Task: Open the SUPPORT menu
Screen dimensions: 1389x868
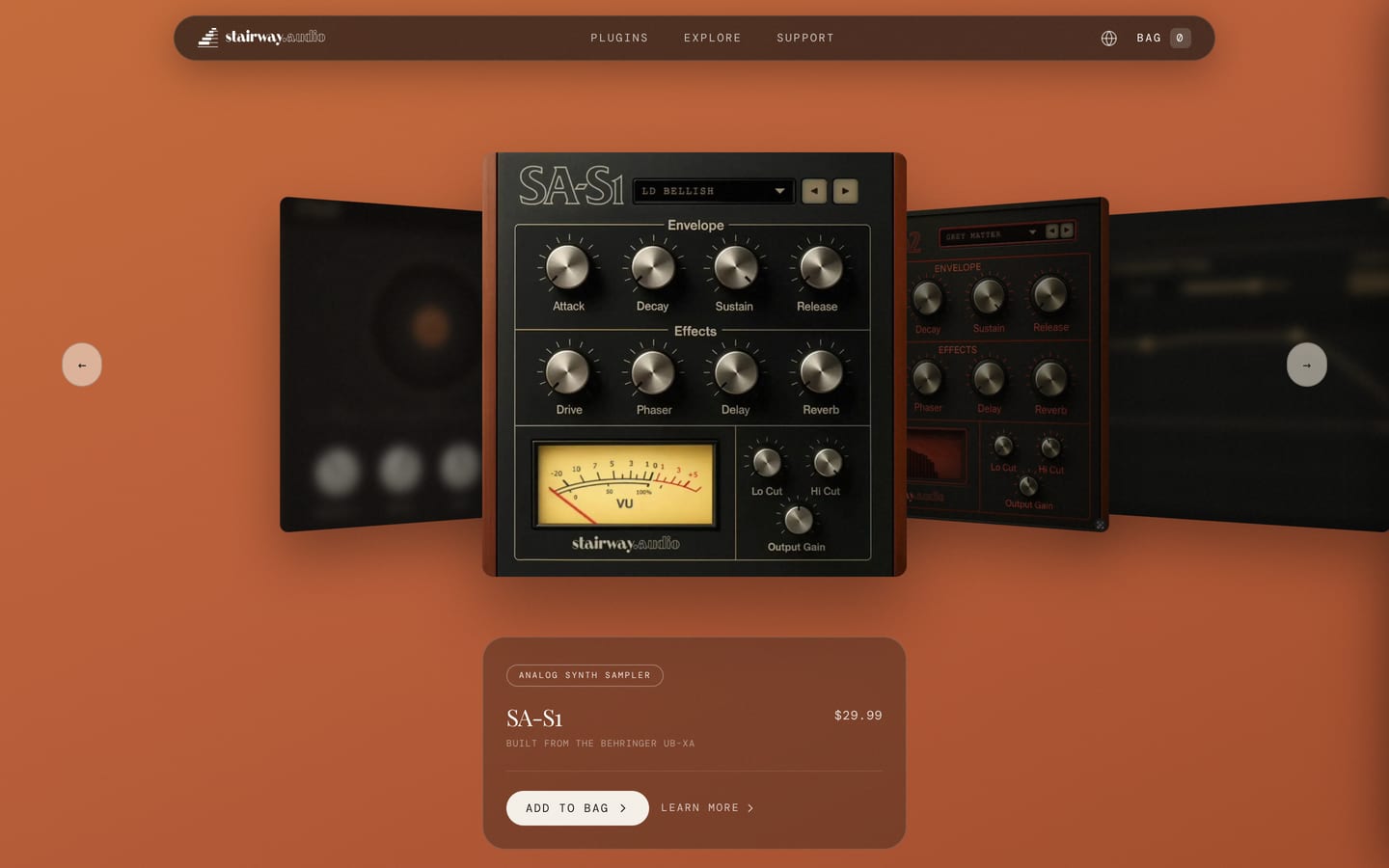Action: pyautogui.click(x=805, y=38)
